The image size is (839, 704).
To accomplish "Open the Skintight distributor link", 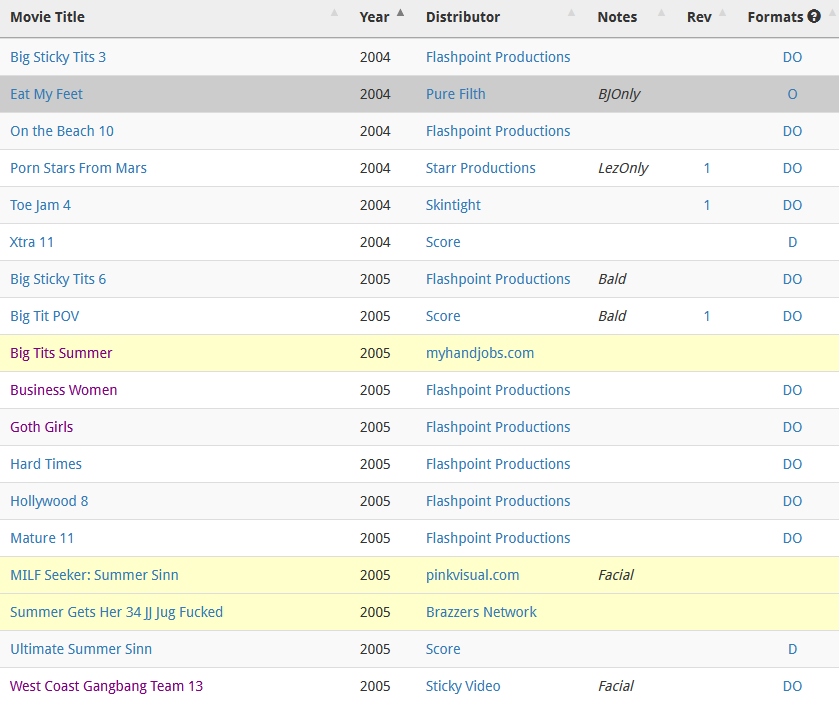I will coord(453,205).
